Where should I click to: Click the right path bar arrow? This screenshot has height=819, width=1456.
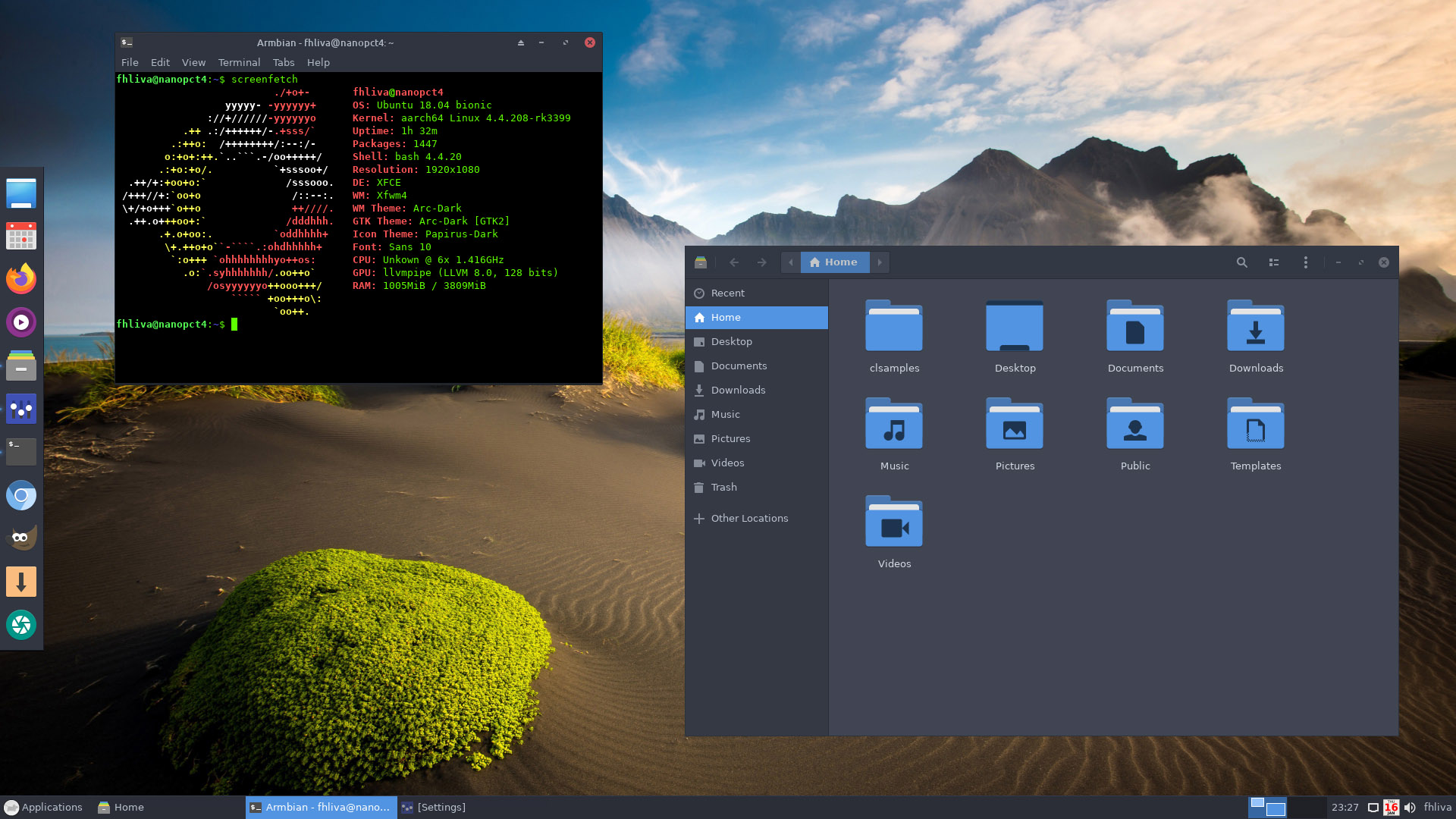pos(880,262)
